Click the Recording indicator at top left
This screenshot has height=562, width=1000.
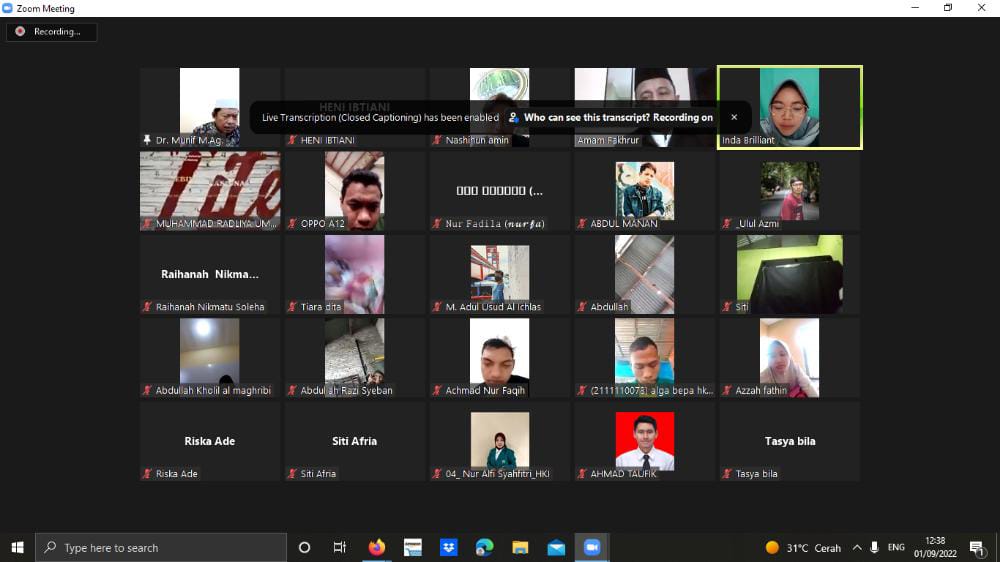(x=51, y=32)
